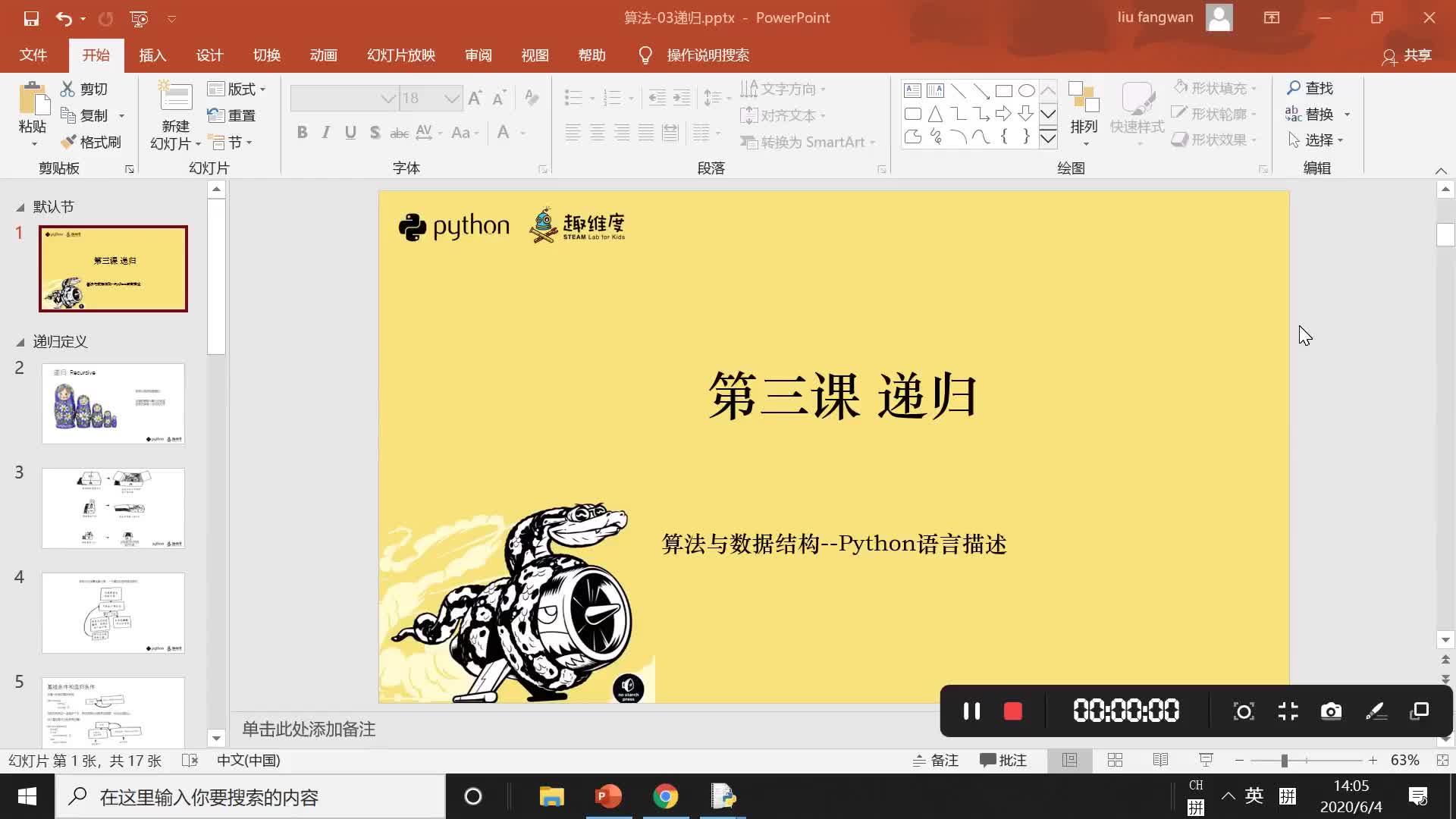Open the recorder's pen annotation tool
1456x819 pixels.
(1376, 711)
